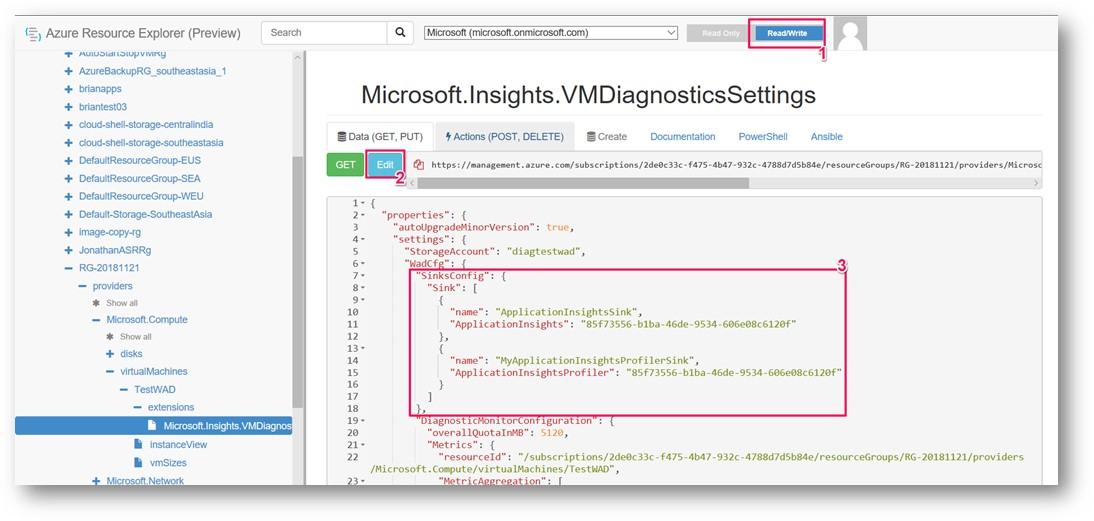Collapse the extensions node
The width and height of the screenshot is (1094, 521).
pyautogui.click(x=138, y=407)
